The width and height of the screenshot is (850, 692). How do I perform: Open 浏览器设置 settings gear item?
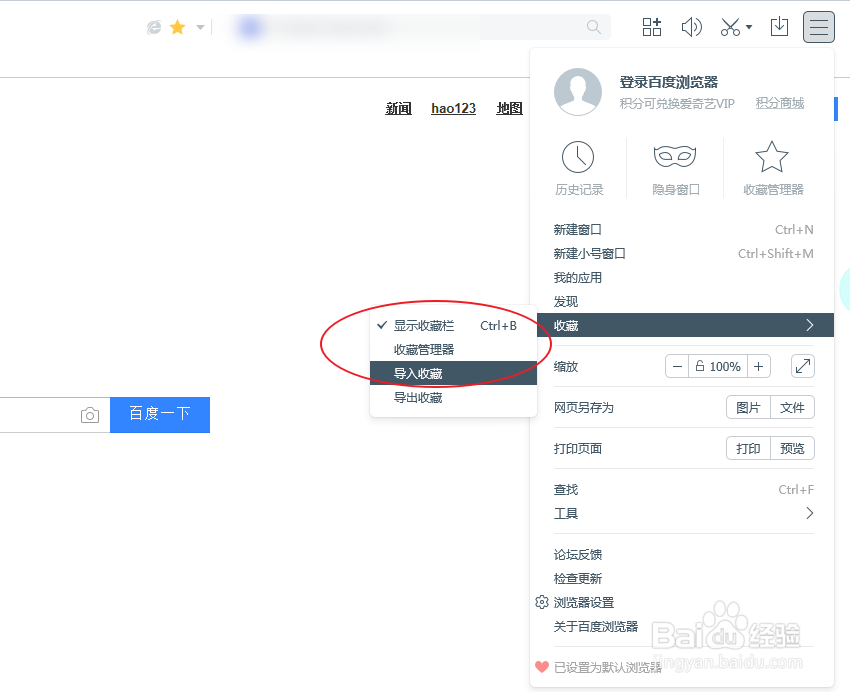pyautogui.click(x=684, y=603)
